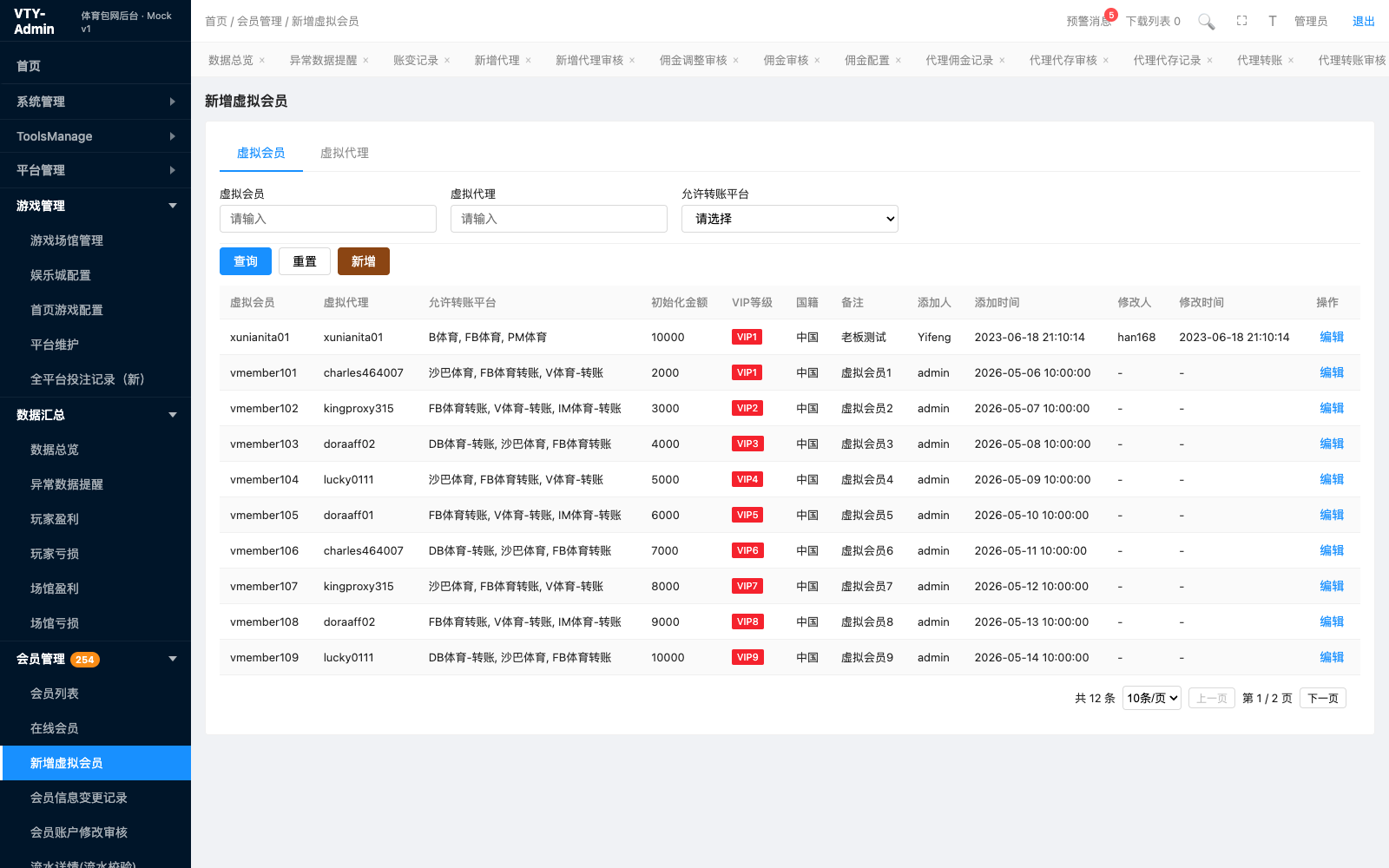The image size is (1389, 868).
Task: Open 场馆亏损 sidebar item
Action: point(95,623)
